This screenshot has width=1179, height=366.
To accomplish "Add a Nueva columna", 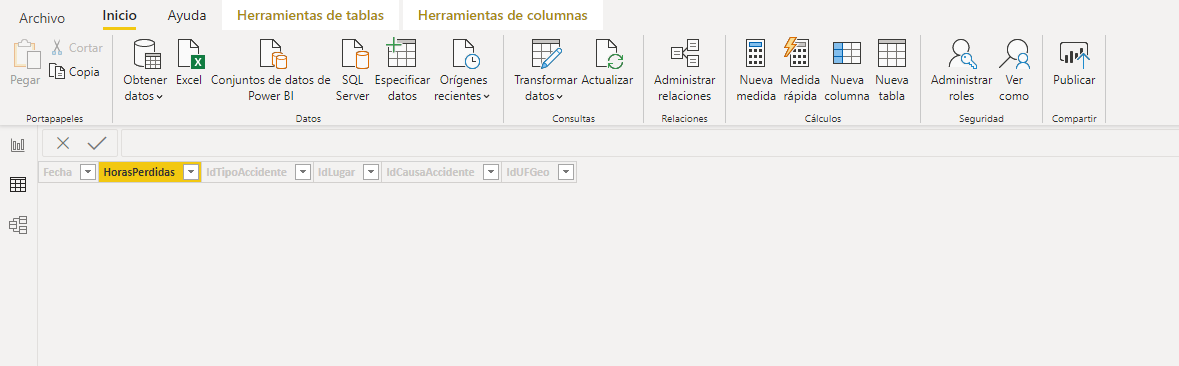I will pos(847,70).
